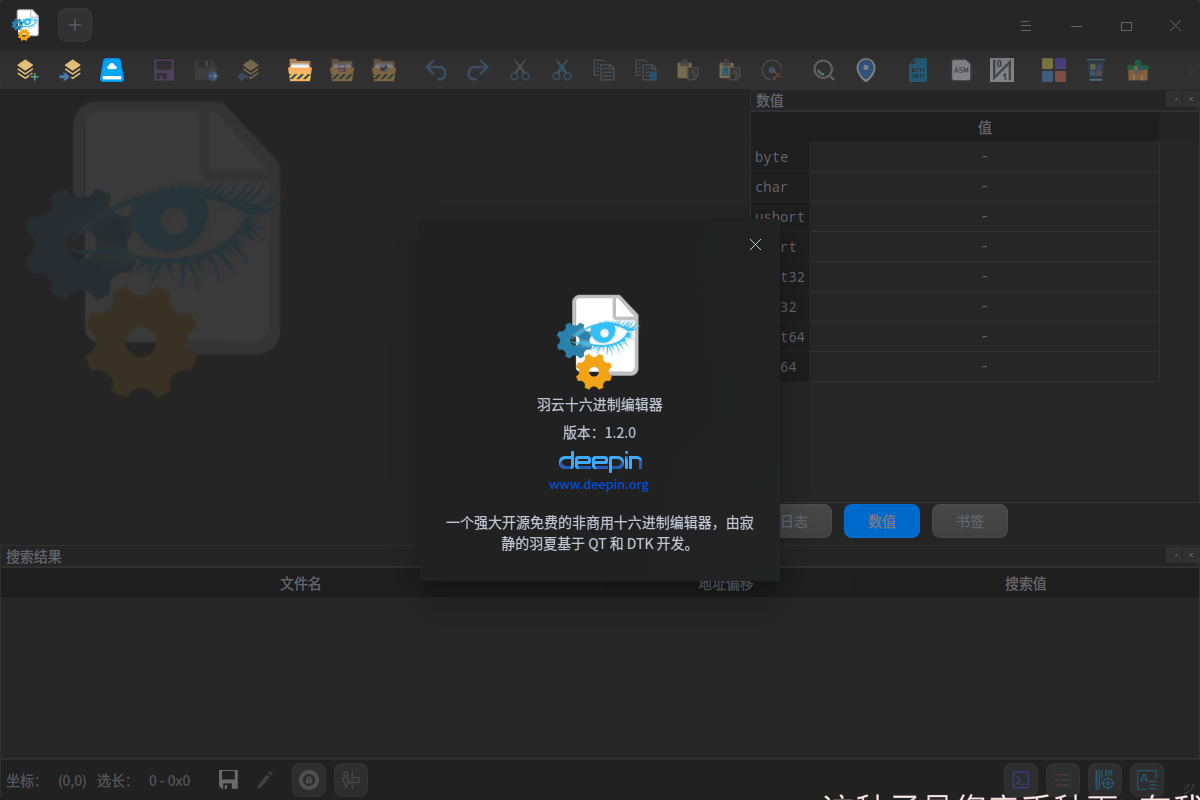Select the char row in 数值 table
The width and height of the screenshot is (1200, 800).
pyautogui.click(x=955, y=187)
